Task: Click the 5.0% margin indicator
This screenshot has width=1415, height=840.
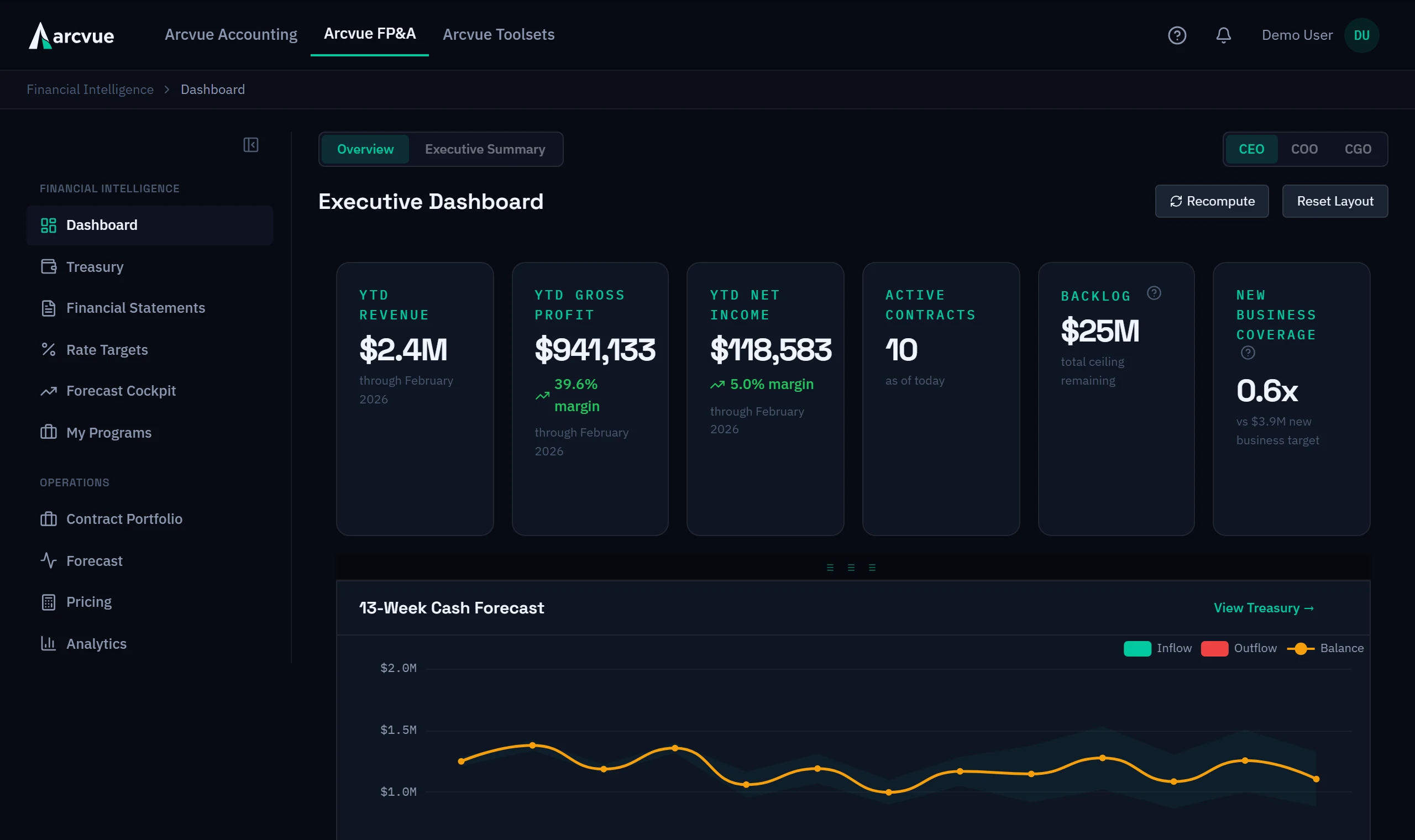Action: pos(762,384)
